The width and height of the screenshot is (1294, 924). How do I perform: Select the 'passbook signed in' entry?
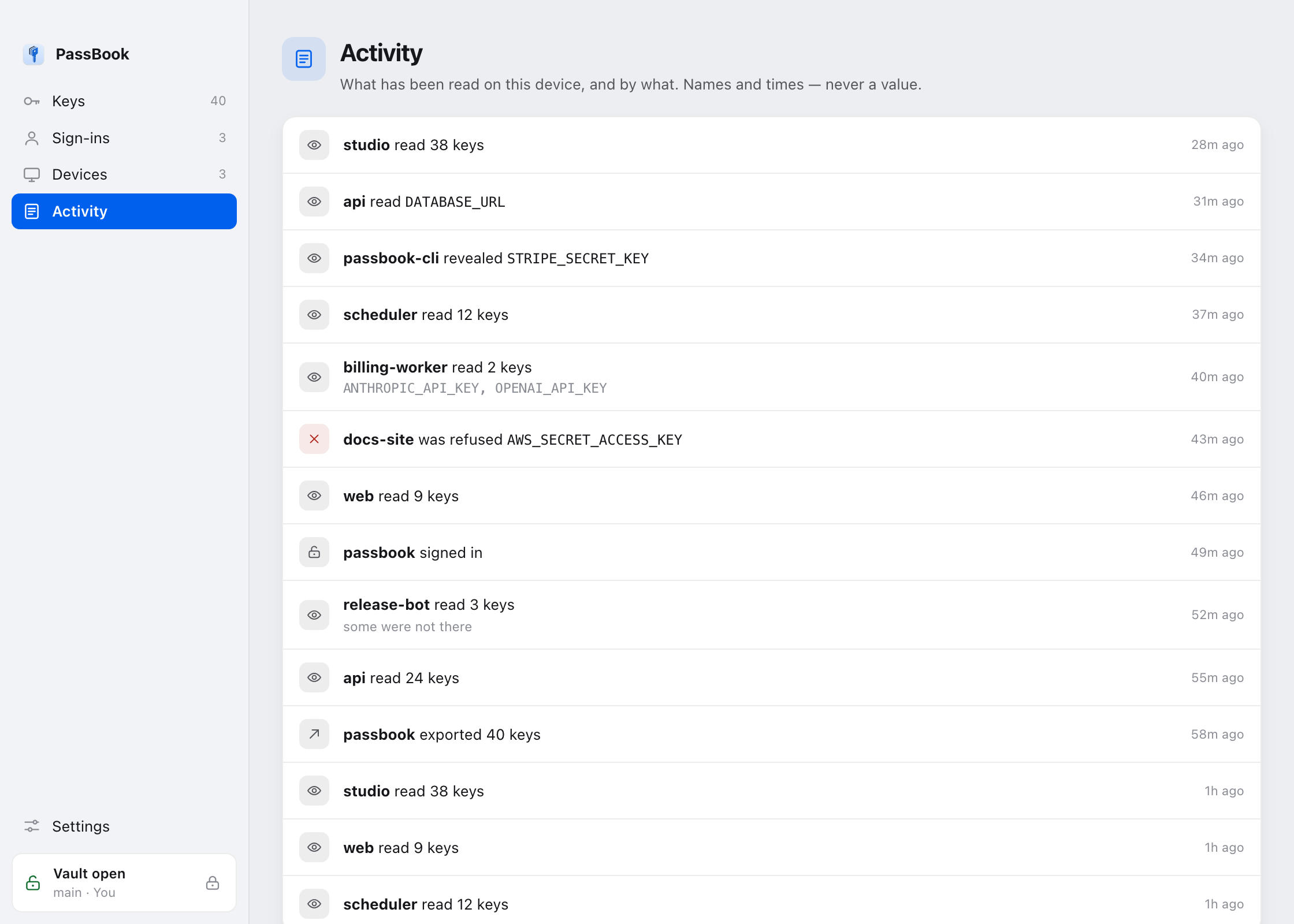(772, 552)
